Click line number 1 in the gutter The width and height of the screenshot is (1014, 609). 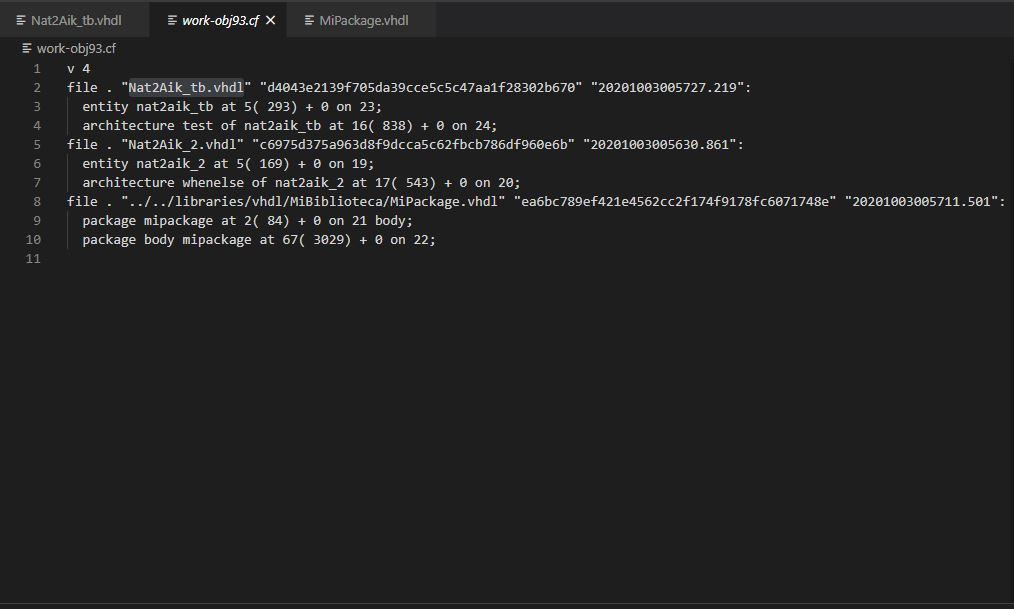[37, 68]
